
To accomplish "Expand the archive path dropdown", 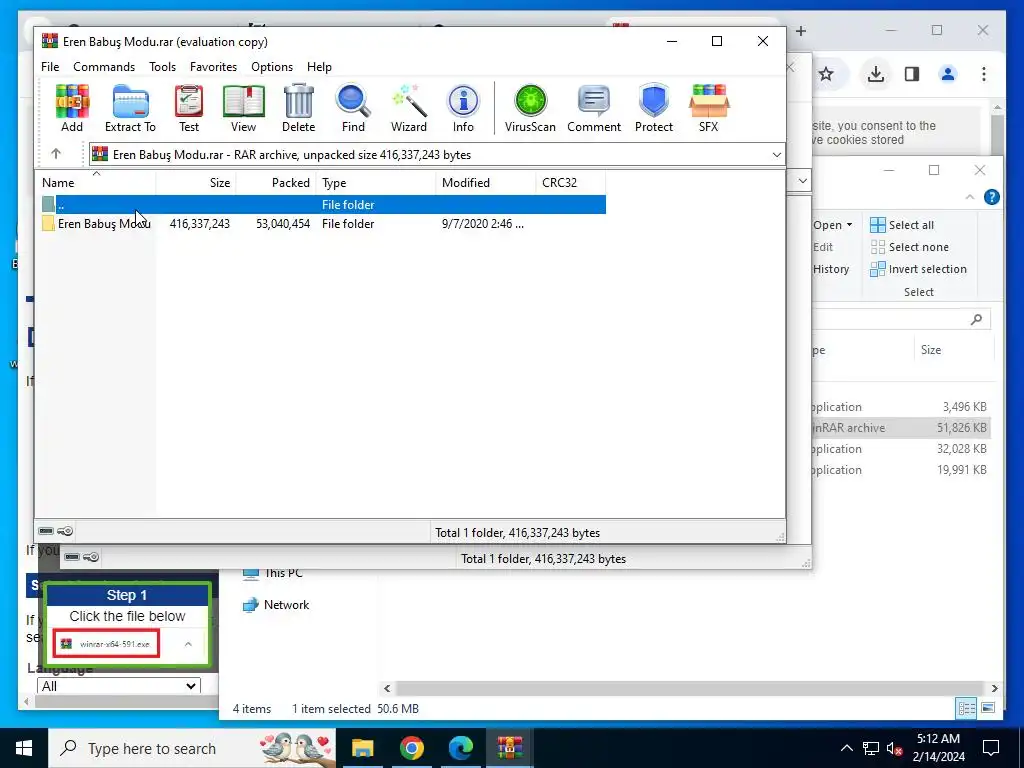I will coord(776,155).
